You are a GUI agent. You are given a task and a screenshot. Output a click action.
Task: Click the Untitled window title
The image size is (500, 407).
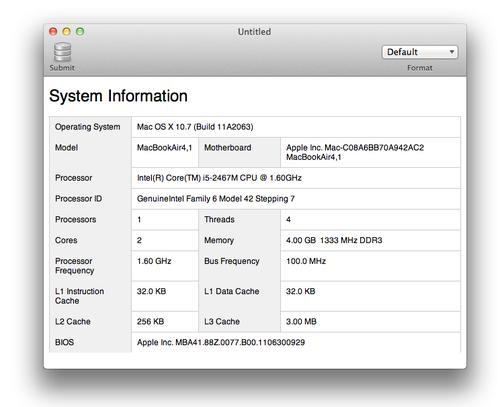(x=254, y=32)
